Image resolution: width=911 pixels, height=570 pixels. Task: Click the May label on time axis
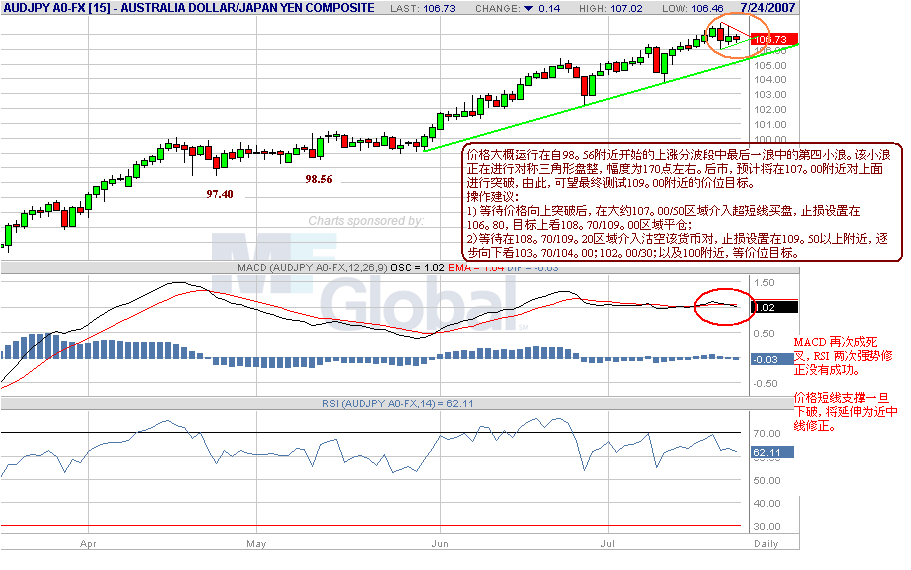tap(256, 544)
